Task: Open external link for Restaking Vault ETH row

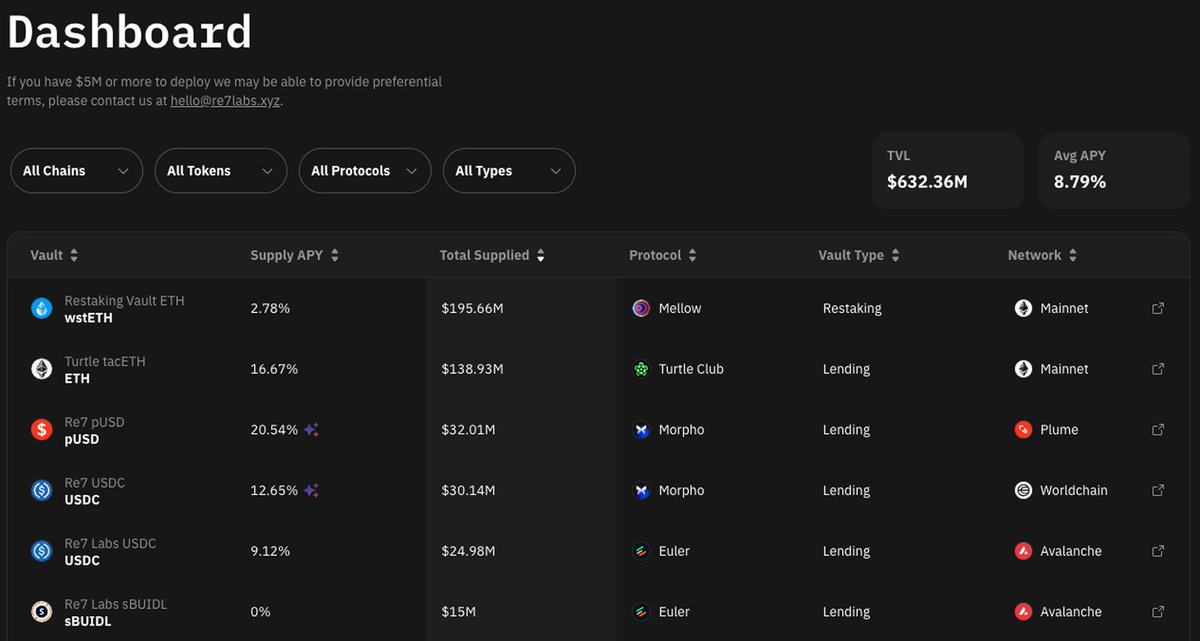Action: 1158,308
